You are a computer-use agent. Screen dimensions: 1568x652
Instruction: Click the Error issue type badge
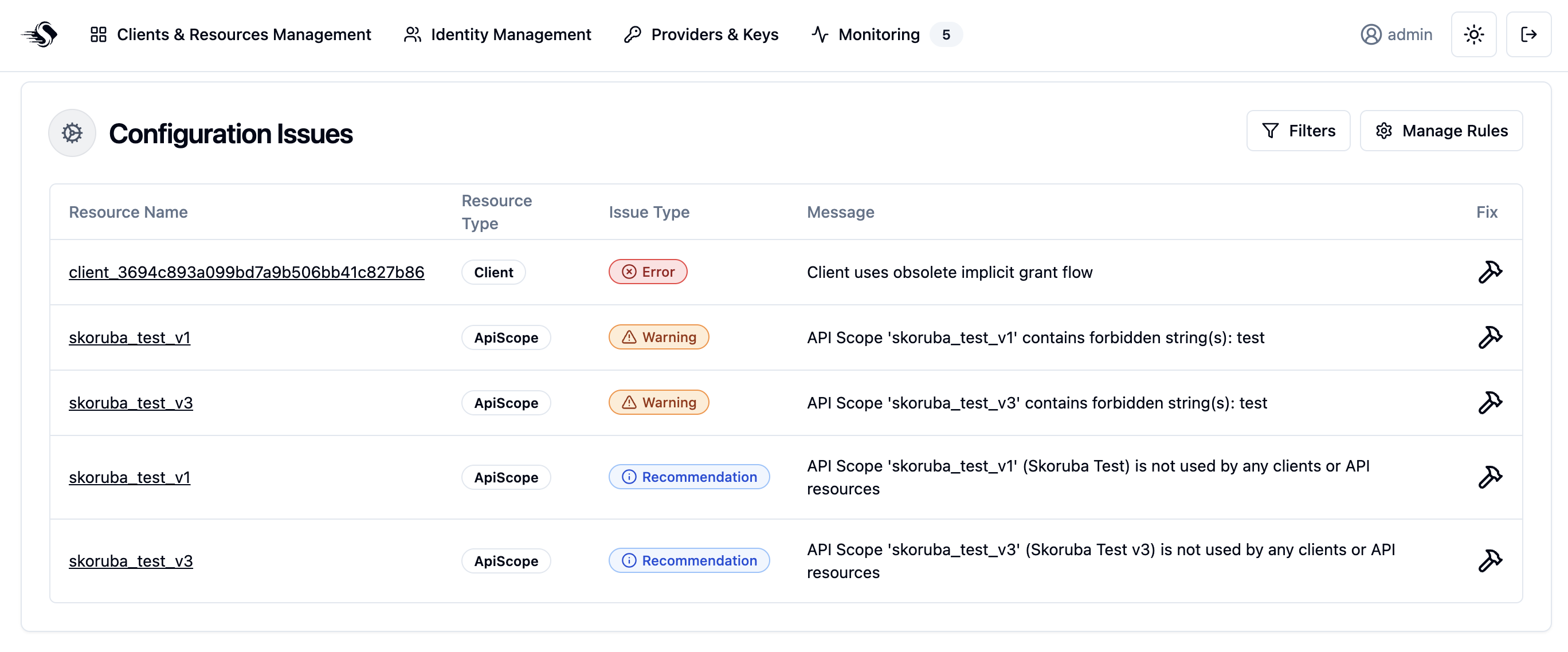click(648, 272)
